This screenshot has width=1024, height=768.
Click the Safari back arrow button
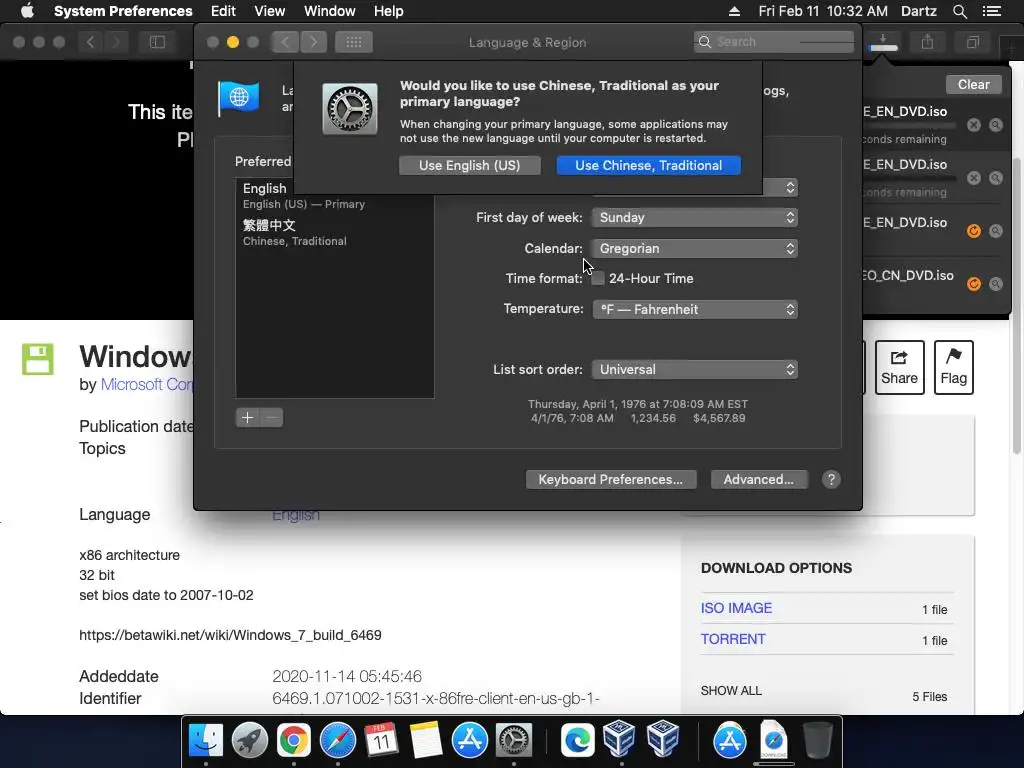click(91, 42)
